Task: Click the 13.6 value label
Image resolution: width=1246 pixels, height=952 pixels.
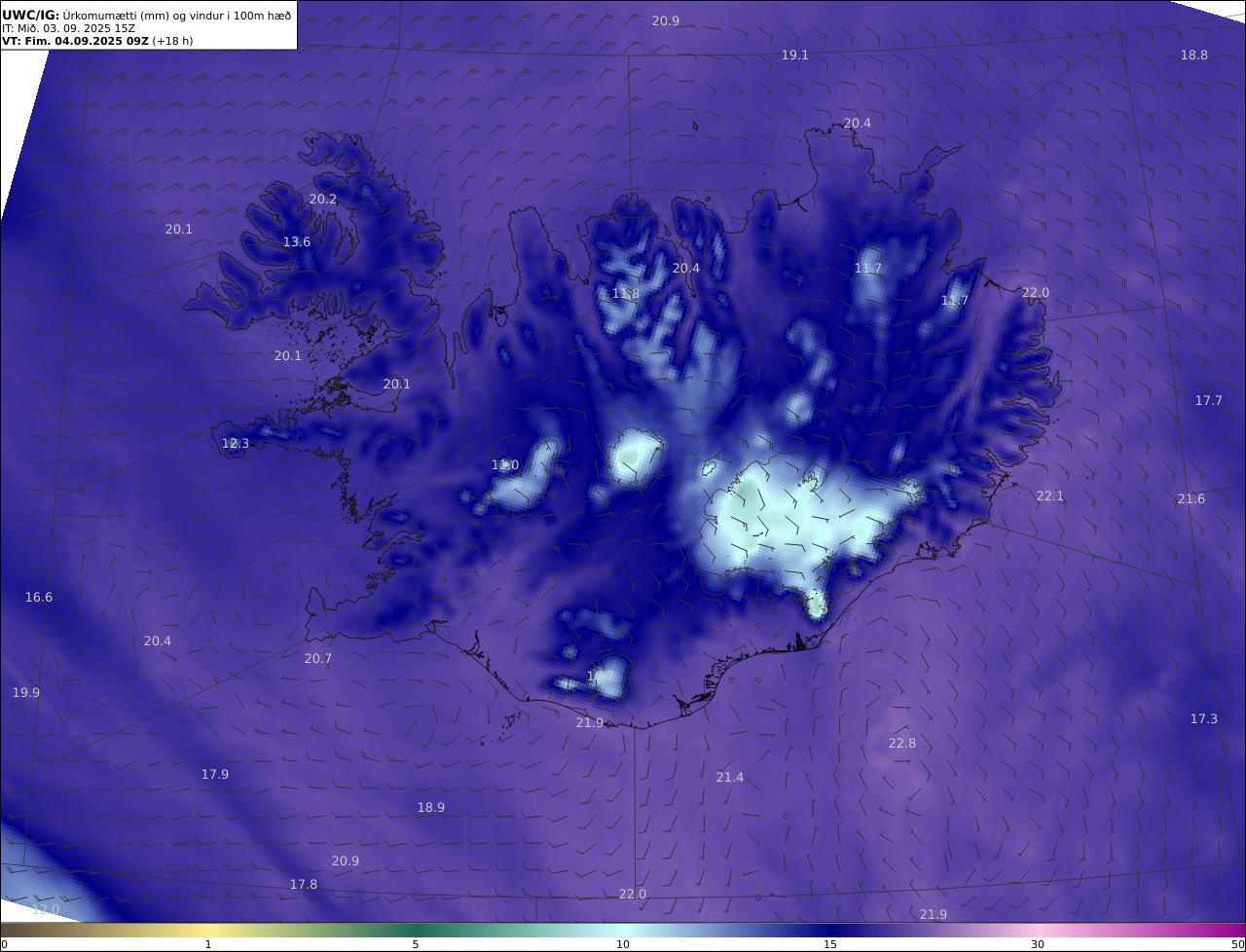Action: (x=297, y=242)
